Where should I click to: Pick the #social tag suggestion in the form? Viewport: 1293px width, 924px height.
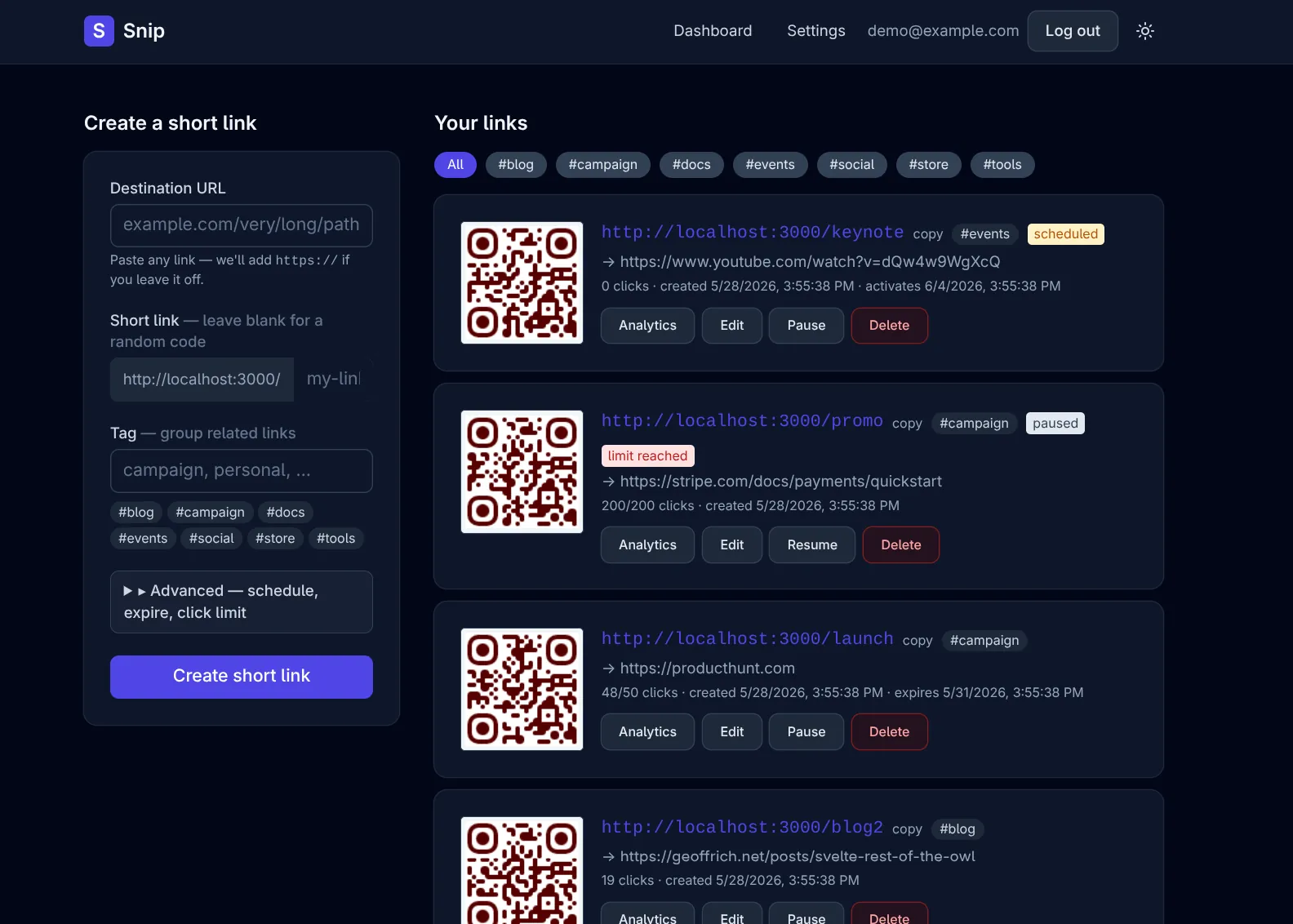tap(211, 539)
